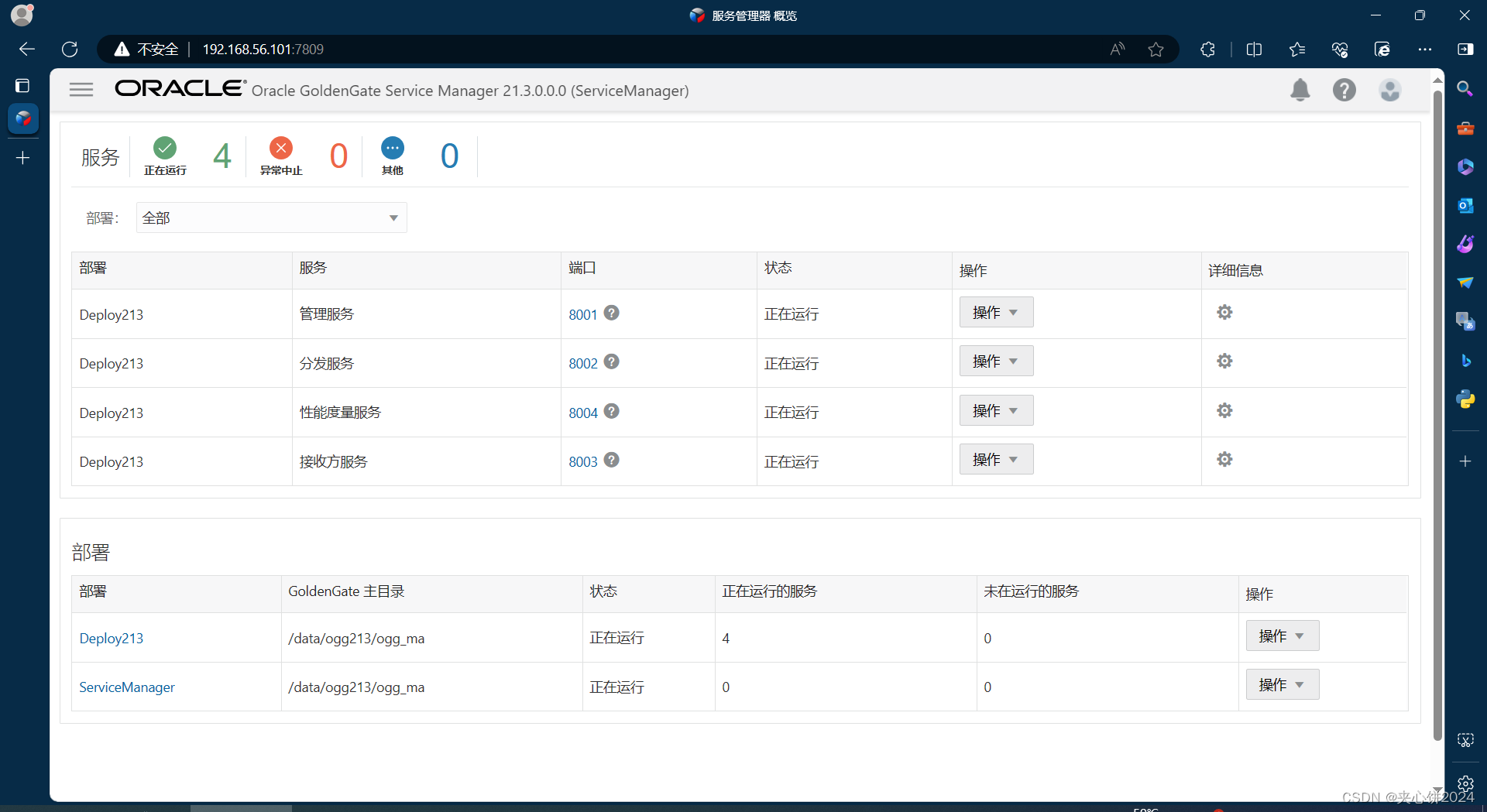This screenshot has width=1487, height=812.
Task: Click the help icon next to port 8002
Action: pyautogui.click(x=612, y=361)
